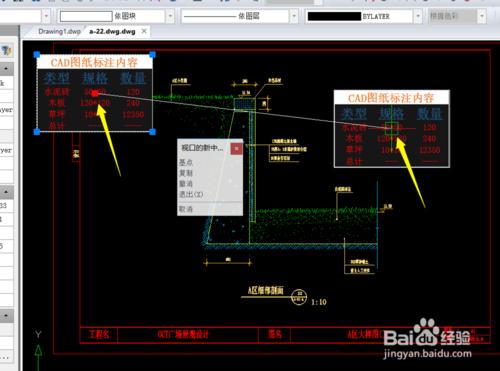Click the 图名 title block cell
The width and height of the screenshot is (500, 371).
(x=275, y=334)
